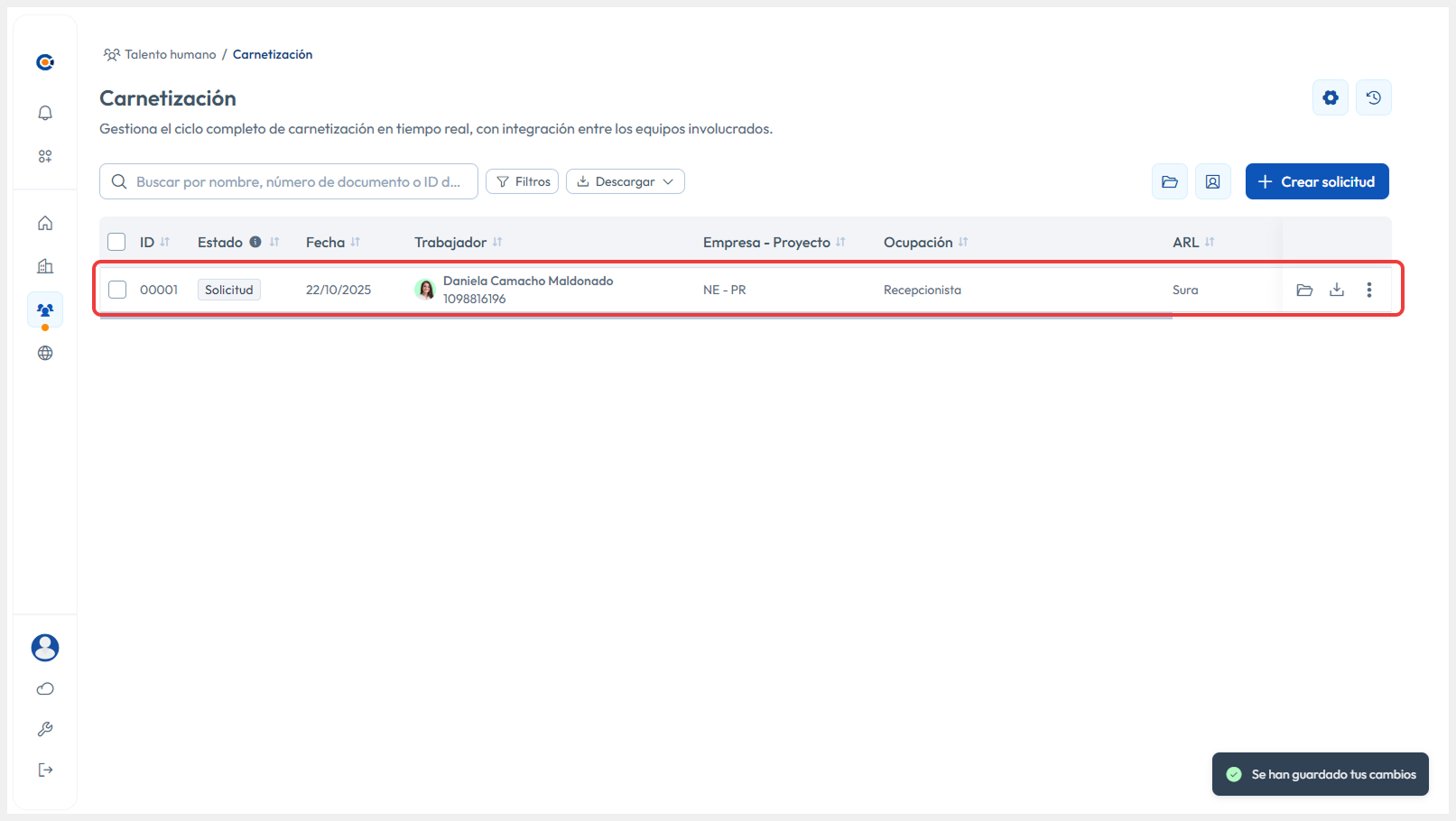Open carnetization settings via the gear icon
This screenshot has height=821, width=1456.
point(1330,97)
